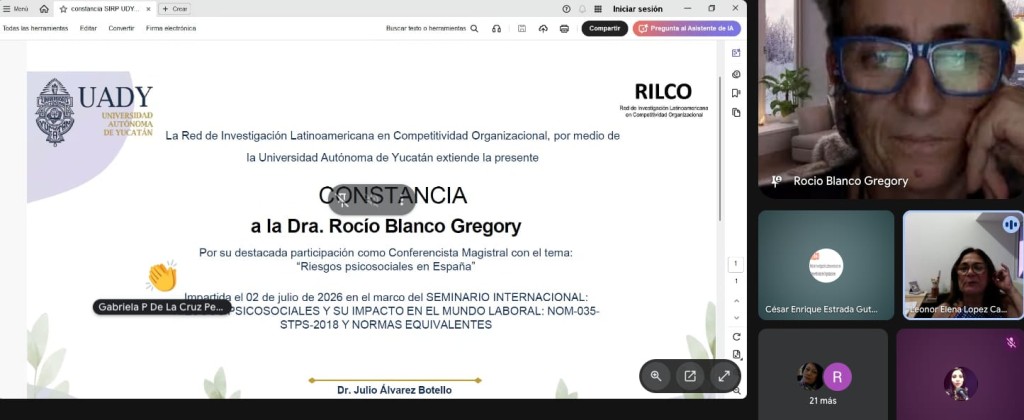The width and height of the screenshot is (1024, 420).
Task: Open the comments panel icon in right sidebar
Action: click(x=736, y=74)
